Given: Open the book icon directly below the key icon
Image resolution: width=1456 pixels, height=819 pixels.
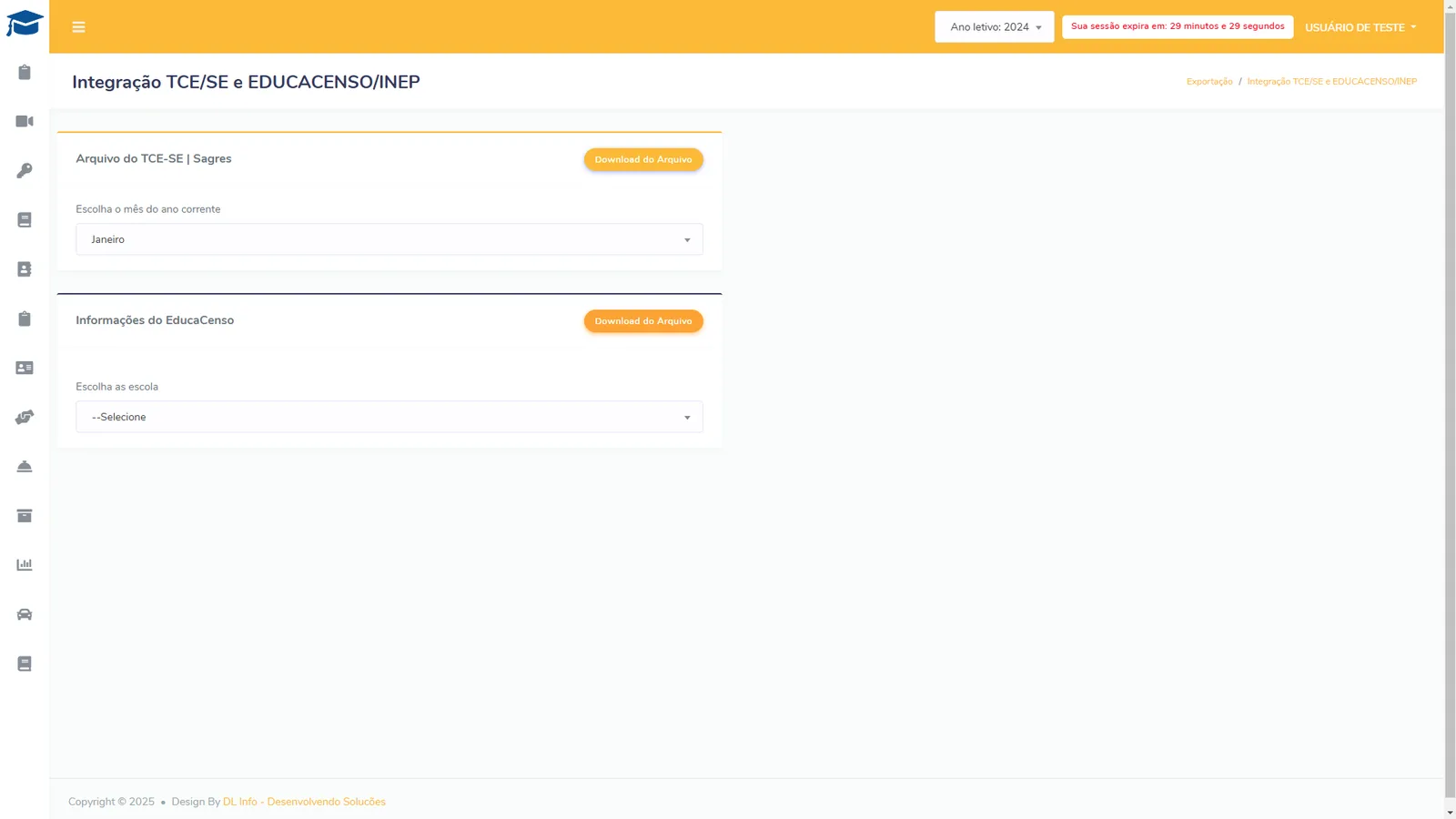Looking at the screenshot, I should (x=25, y=219).
